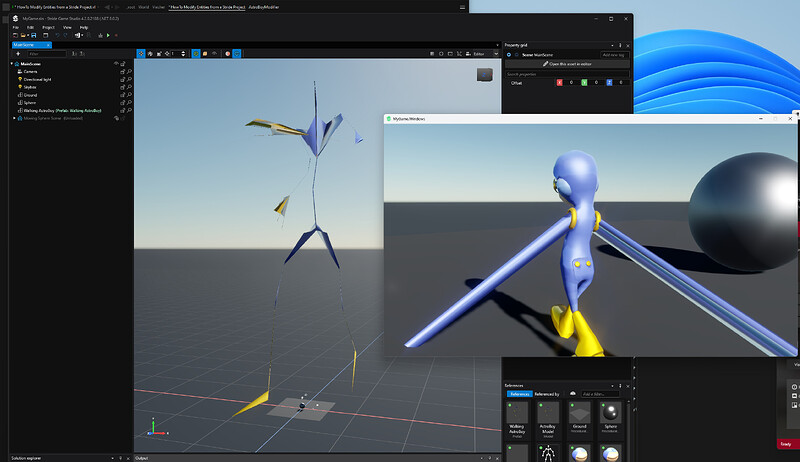800x462 pixels.
Task: Open the Help menu
Action: click(x=84, y=28)
